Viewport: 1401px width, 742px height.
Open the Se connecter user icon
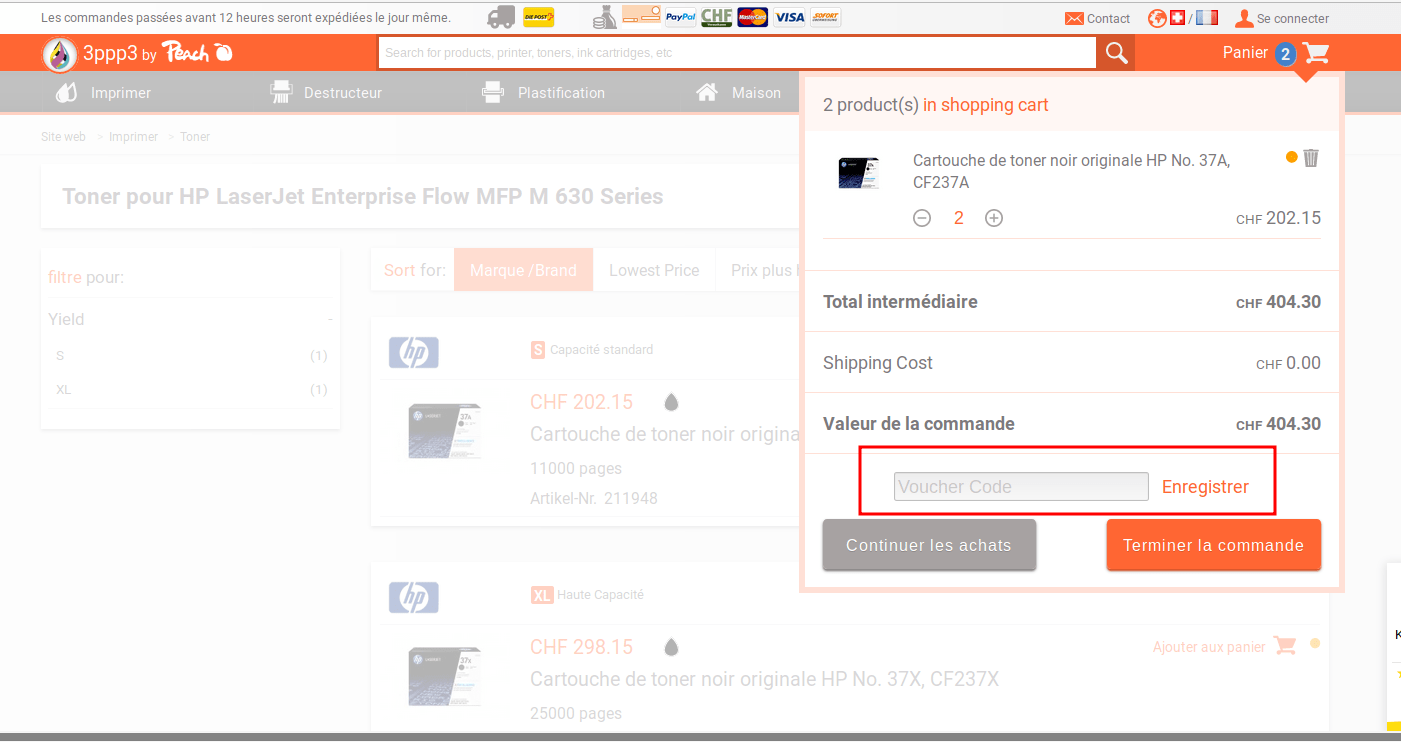pos(1244,18)
